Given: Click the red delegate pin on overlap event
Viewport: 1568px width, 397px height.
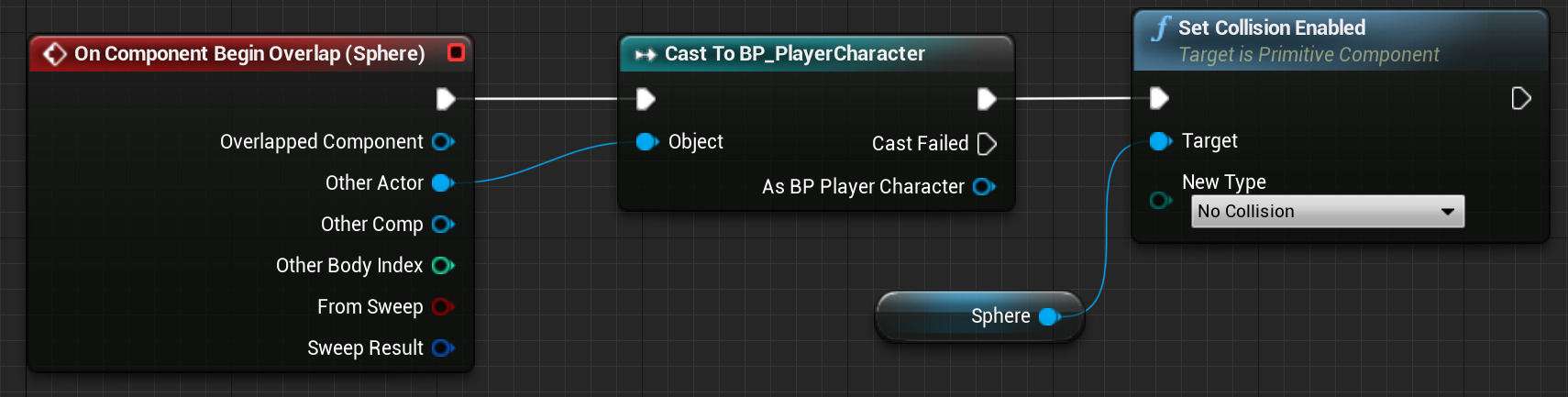Looking at the screenshot, I should (x=456, y=52).
